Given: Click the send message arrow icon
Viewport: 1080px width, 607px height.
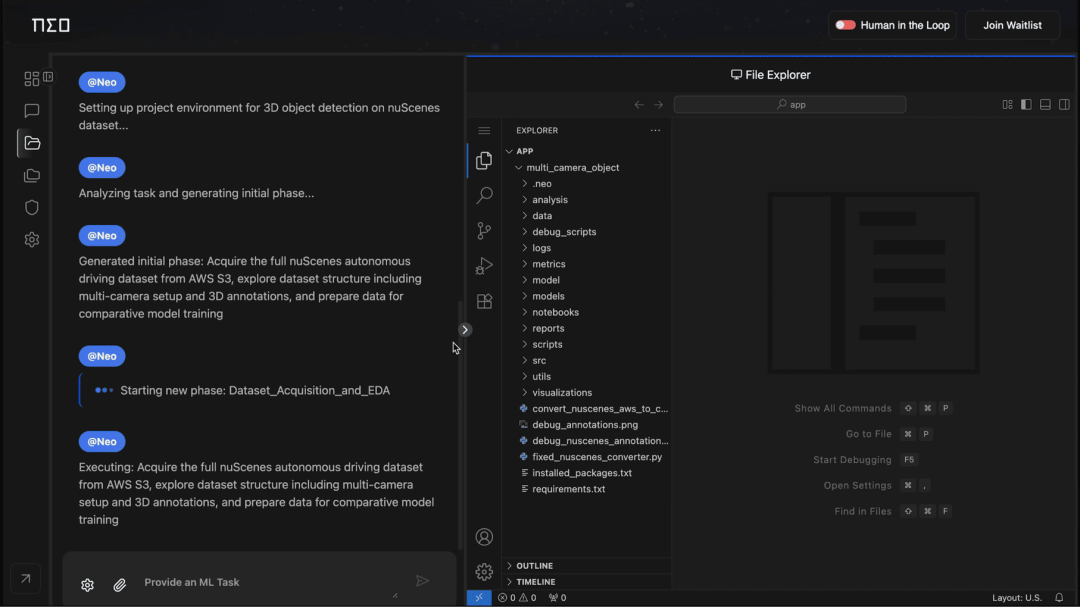Looking at the screenshot, I should [x=422, y=582].
